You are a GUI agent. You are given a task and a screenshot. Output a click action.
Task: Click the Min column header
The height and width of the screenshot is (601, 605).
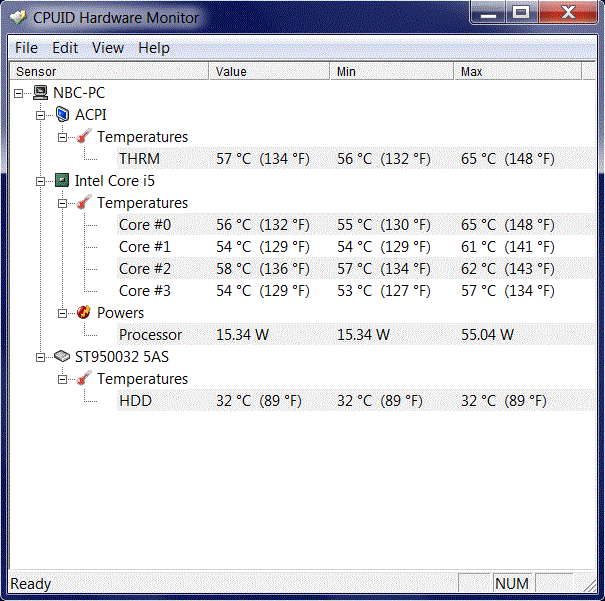coord(392,71)
